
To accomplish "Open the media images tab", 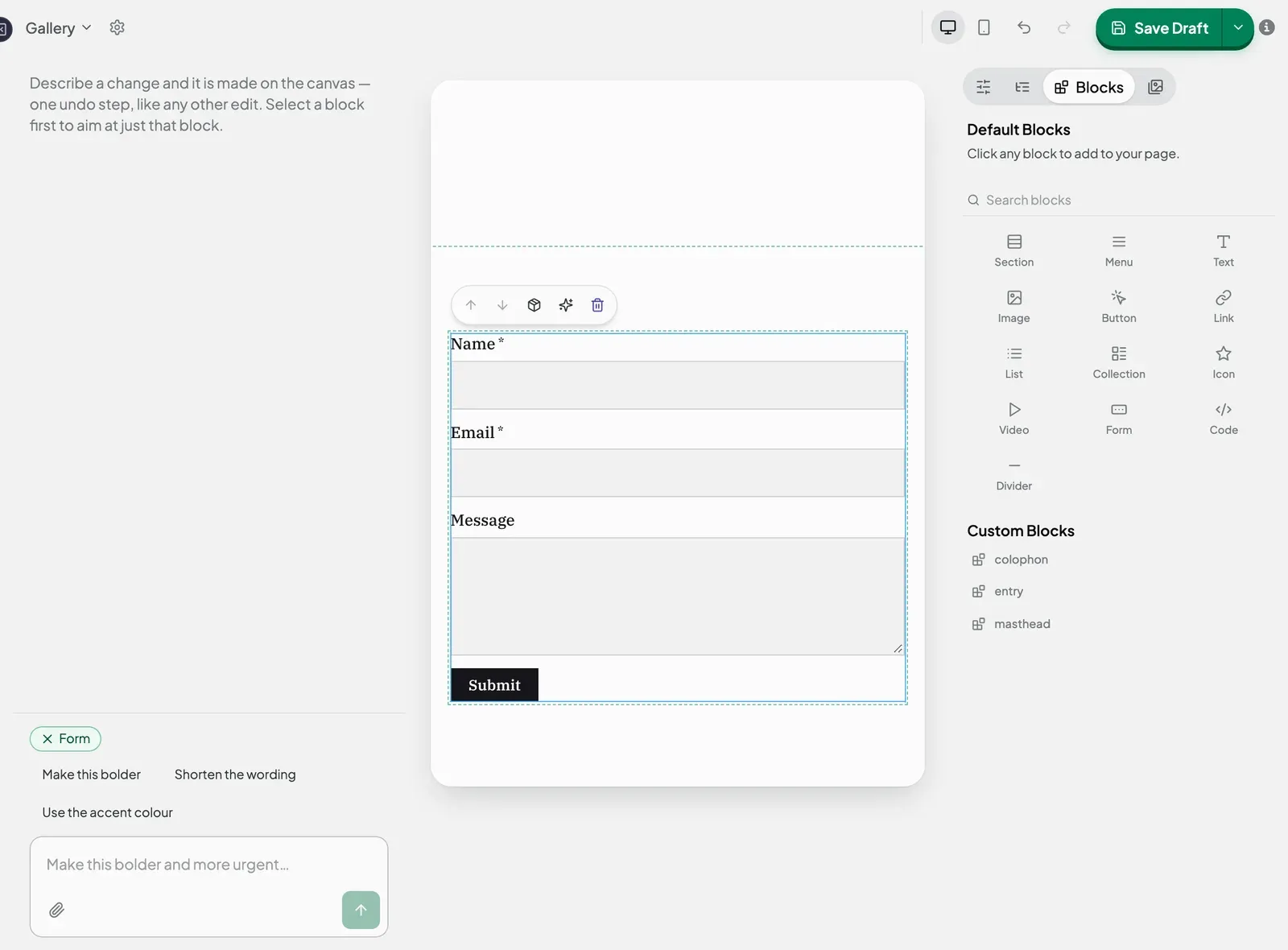I will (1156, 87).
